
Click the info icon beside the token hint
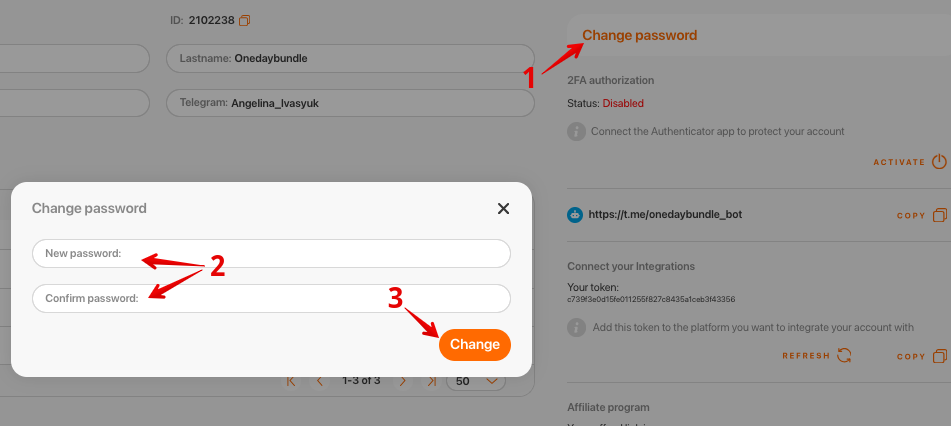point(576,327)
